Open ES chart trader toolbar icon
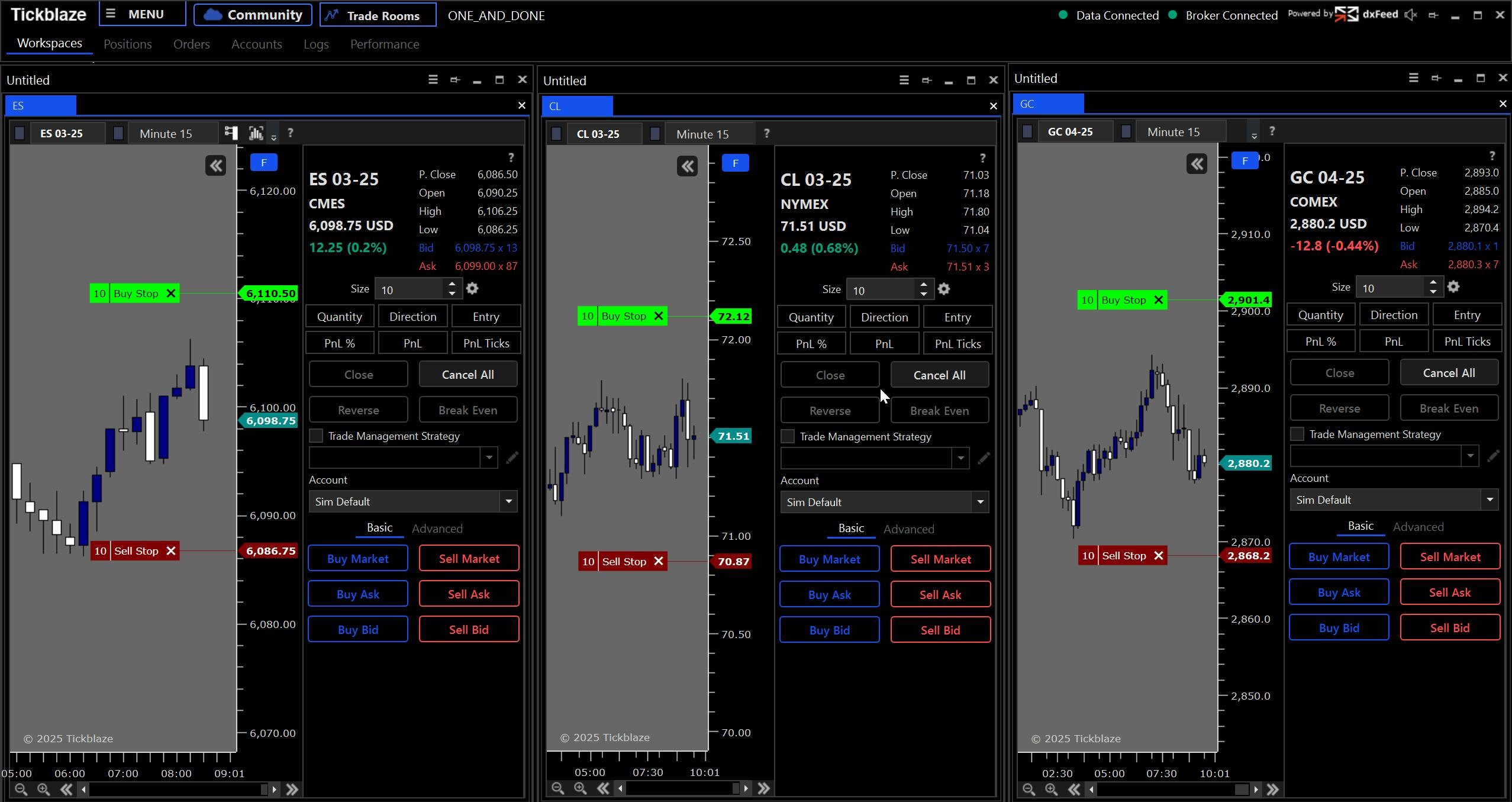Image resolution: width=1512 pixels, height=802 pixels. point(231,133)
